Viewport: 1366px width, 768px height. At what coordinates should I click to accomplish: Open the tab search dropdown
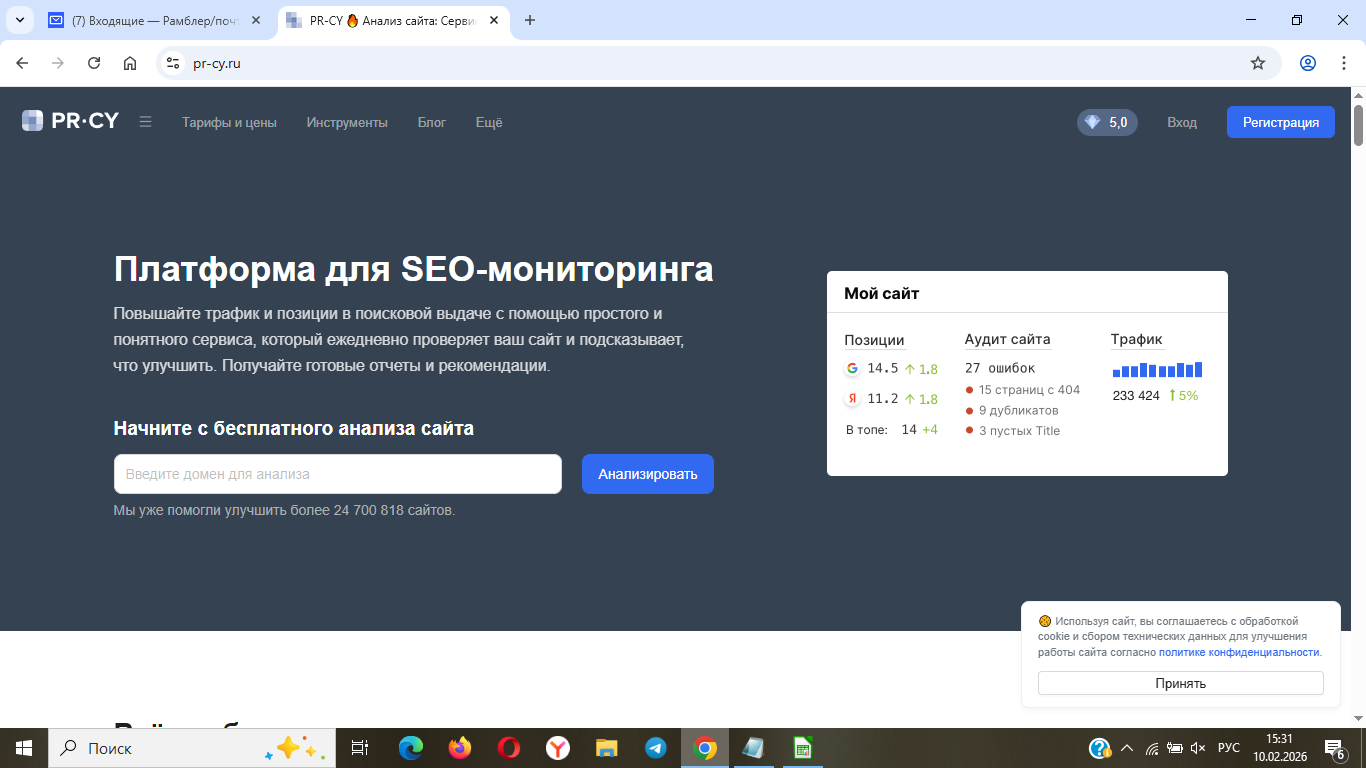tap(19, 20)
